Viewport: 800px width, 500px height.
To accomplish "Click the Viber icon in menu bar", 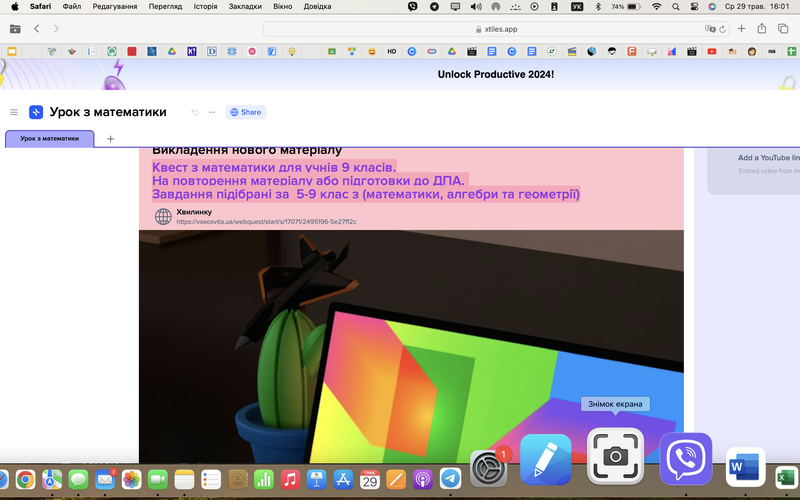I will pos(413,7).
